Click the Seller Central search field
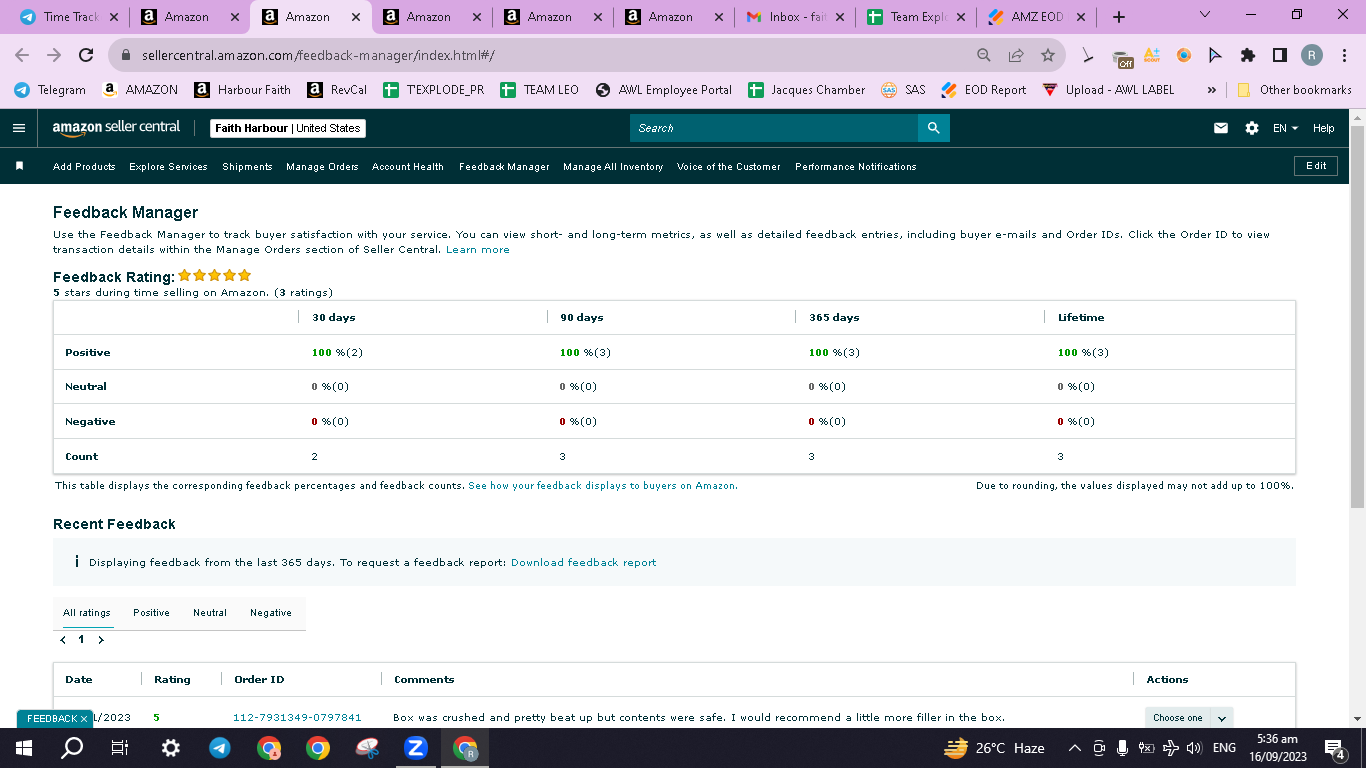 [774, 128]
